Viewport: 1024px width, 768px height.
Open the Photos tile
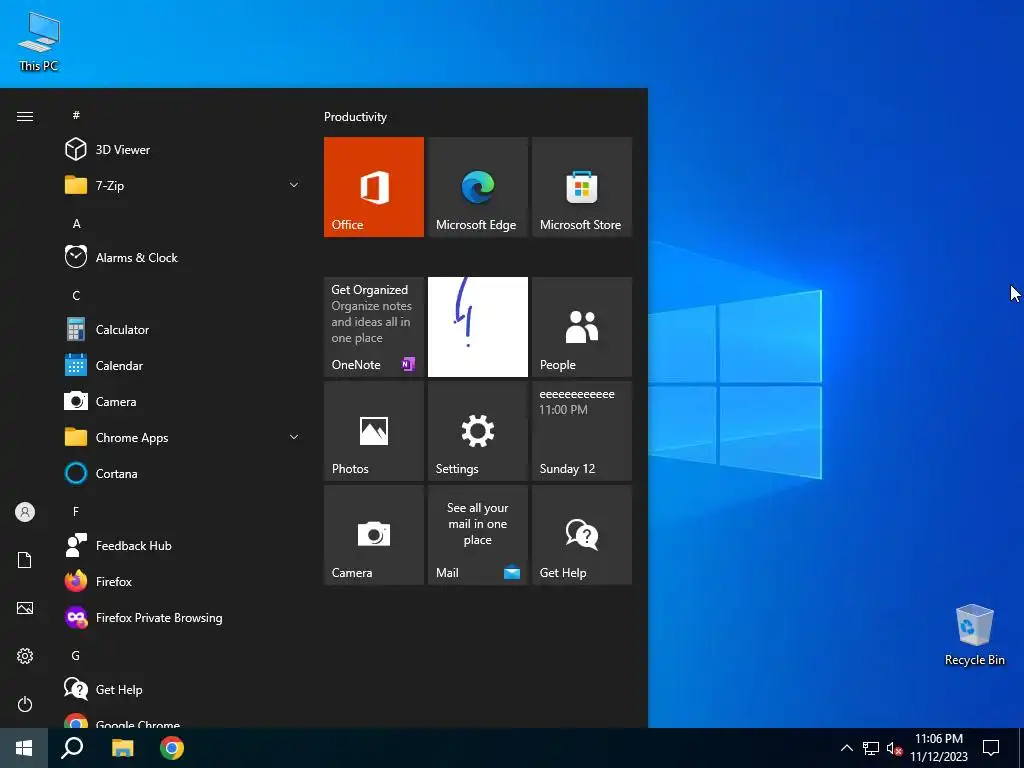[x=374, y=431]
